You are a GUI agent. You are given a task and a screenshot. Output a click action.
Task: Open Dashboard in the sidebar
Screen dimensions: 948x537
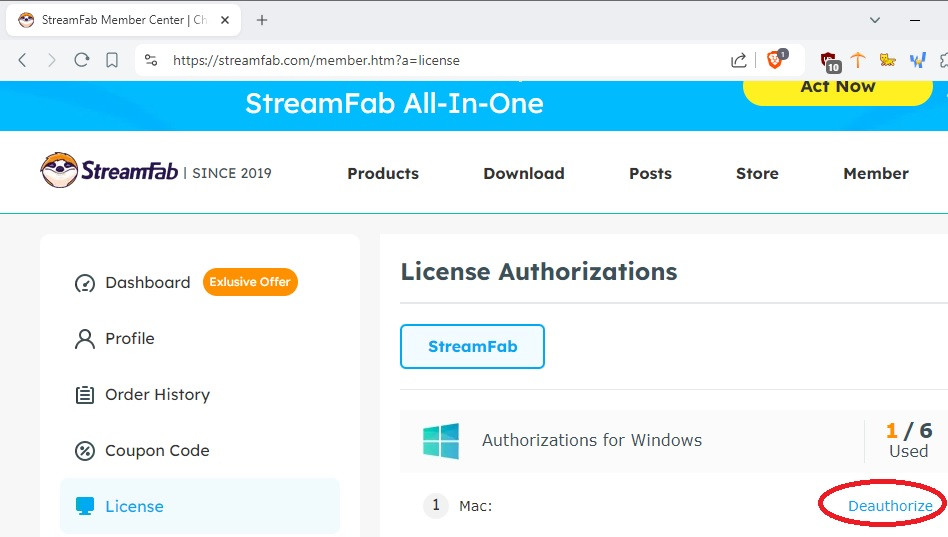tap(148, 283)
